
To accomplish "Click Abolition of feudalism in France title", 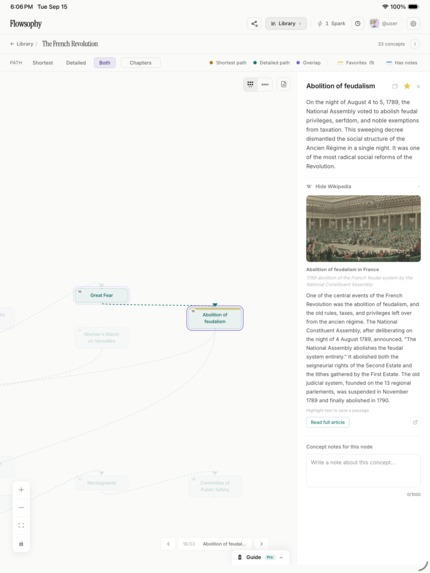I will (342, 269).
